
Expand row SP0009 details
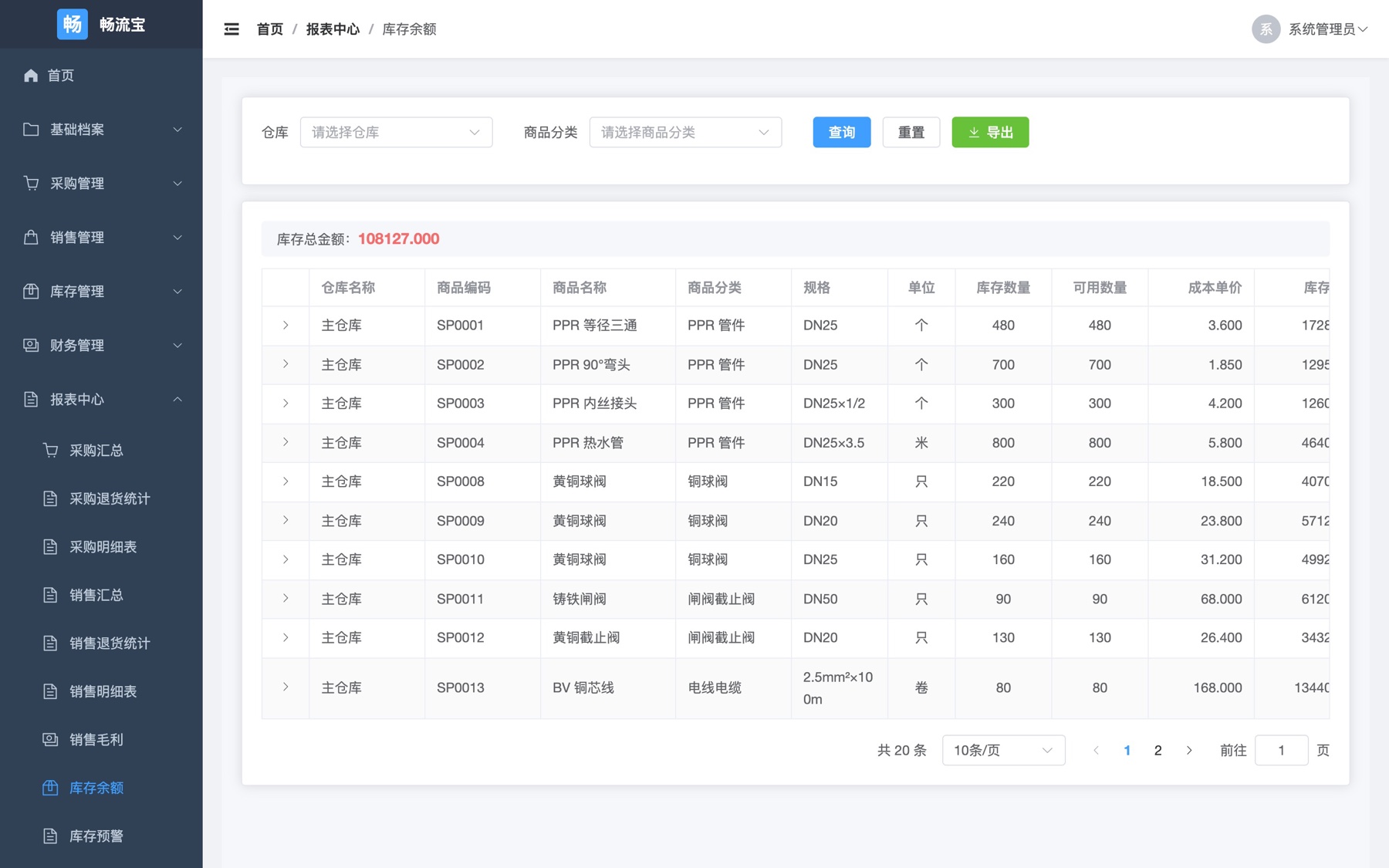[286, 520]
